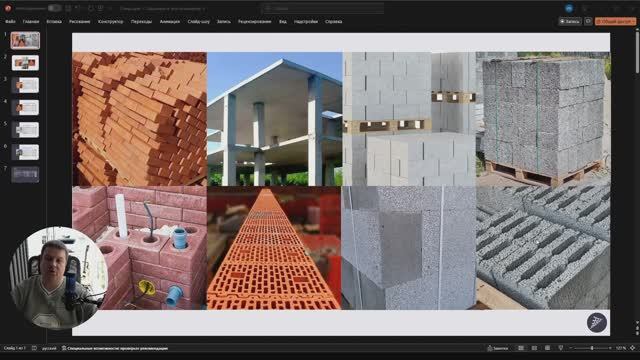
Task: Click the presenter webcam video overlay
Action: tap(58, 278)
